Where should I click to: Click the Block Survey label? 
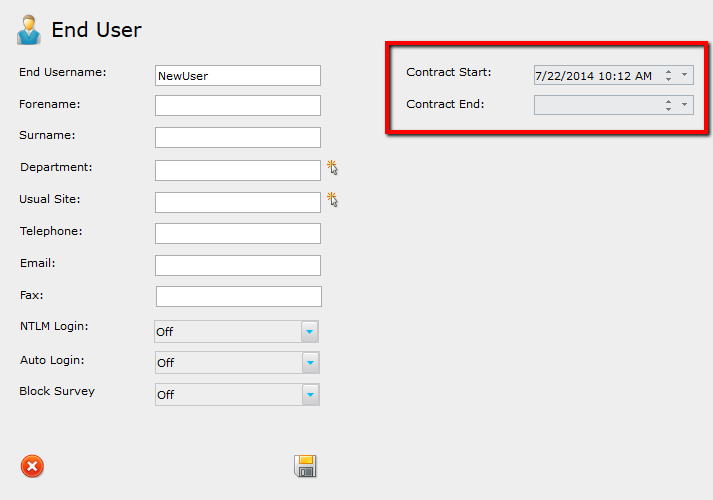click(x=57, y=391)
